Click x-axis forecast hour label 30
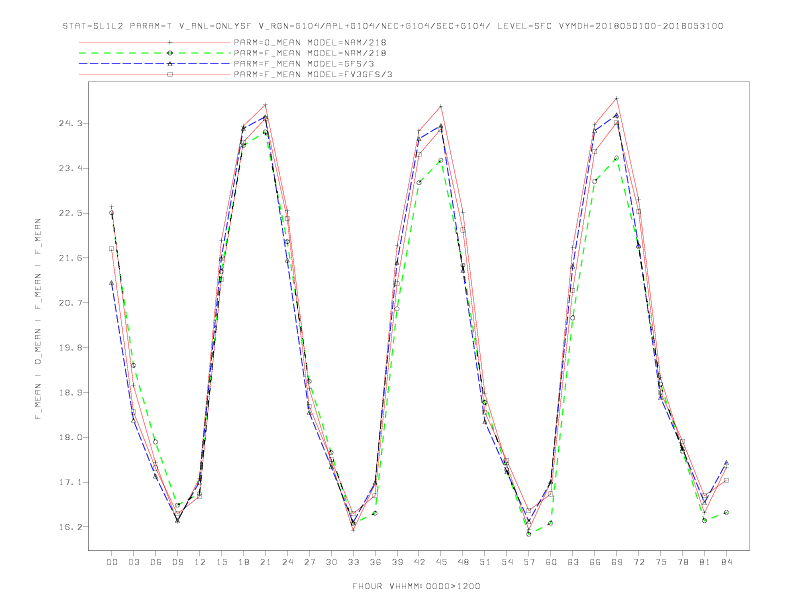792x612 pixels. (331, 562)
